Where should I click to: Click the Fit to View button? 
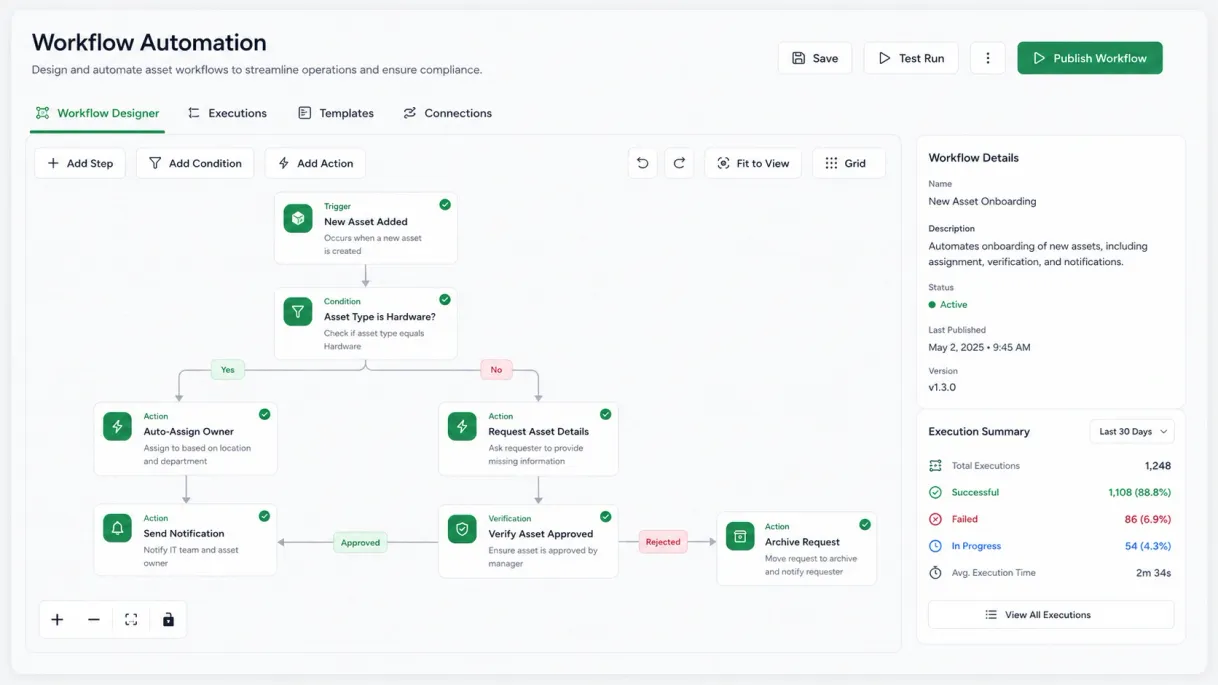coord(753,163)
